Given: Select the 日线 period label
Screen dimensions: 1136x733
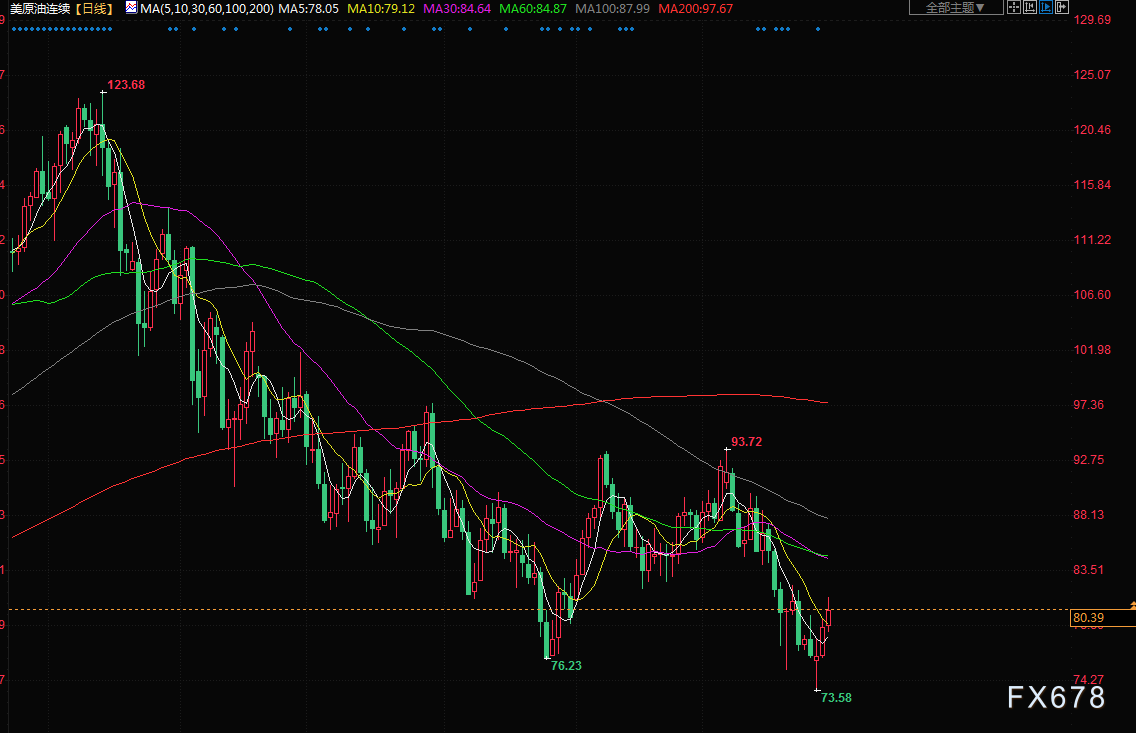Looking at the screenshot, I should tap(94, 9).
